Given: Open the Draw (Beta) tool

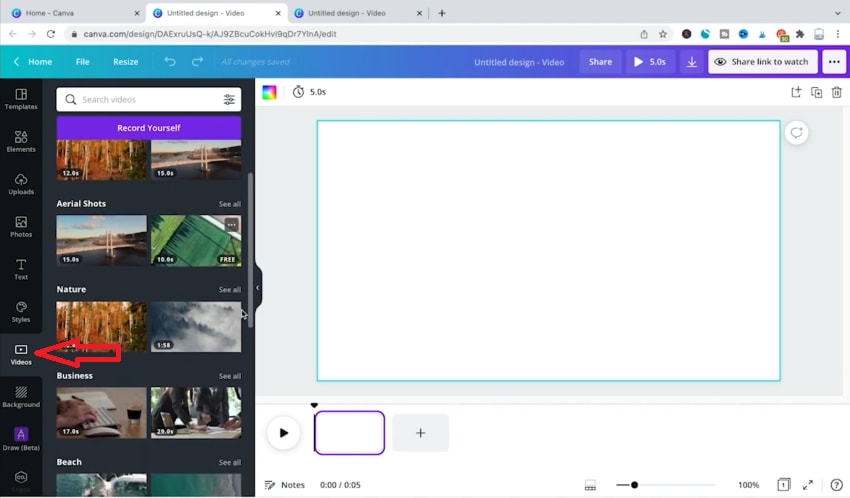Looking at the screenshot, I should click(21, 439).
